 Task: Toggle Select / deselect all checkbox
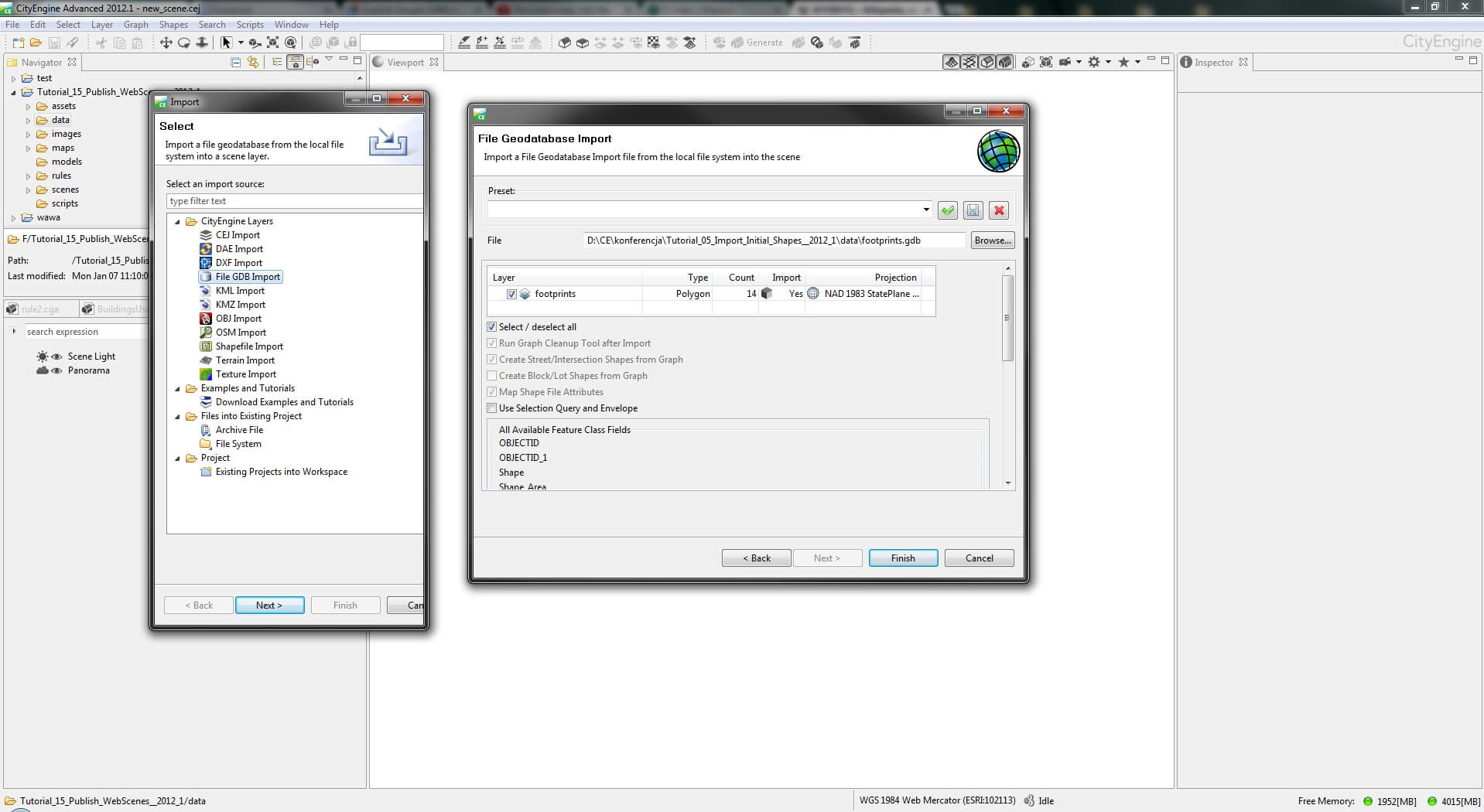[491, 327]
